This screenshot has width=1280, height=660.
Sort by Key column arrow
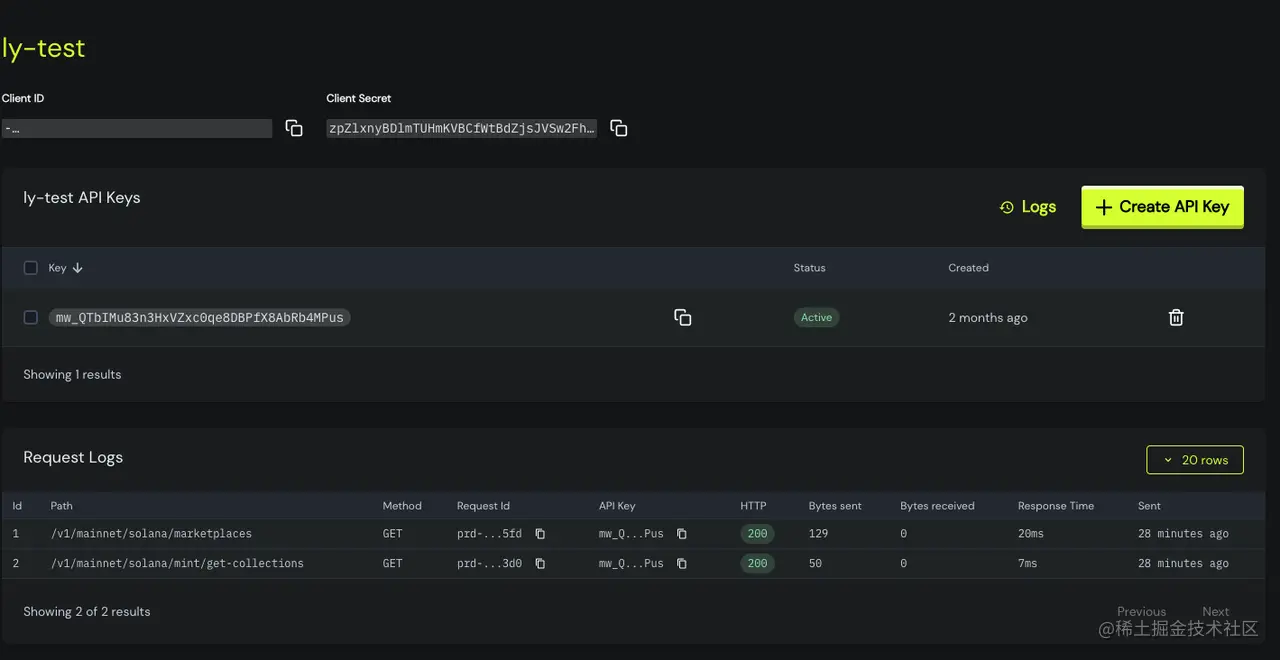[78, 268]
